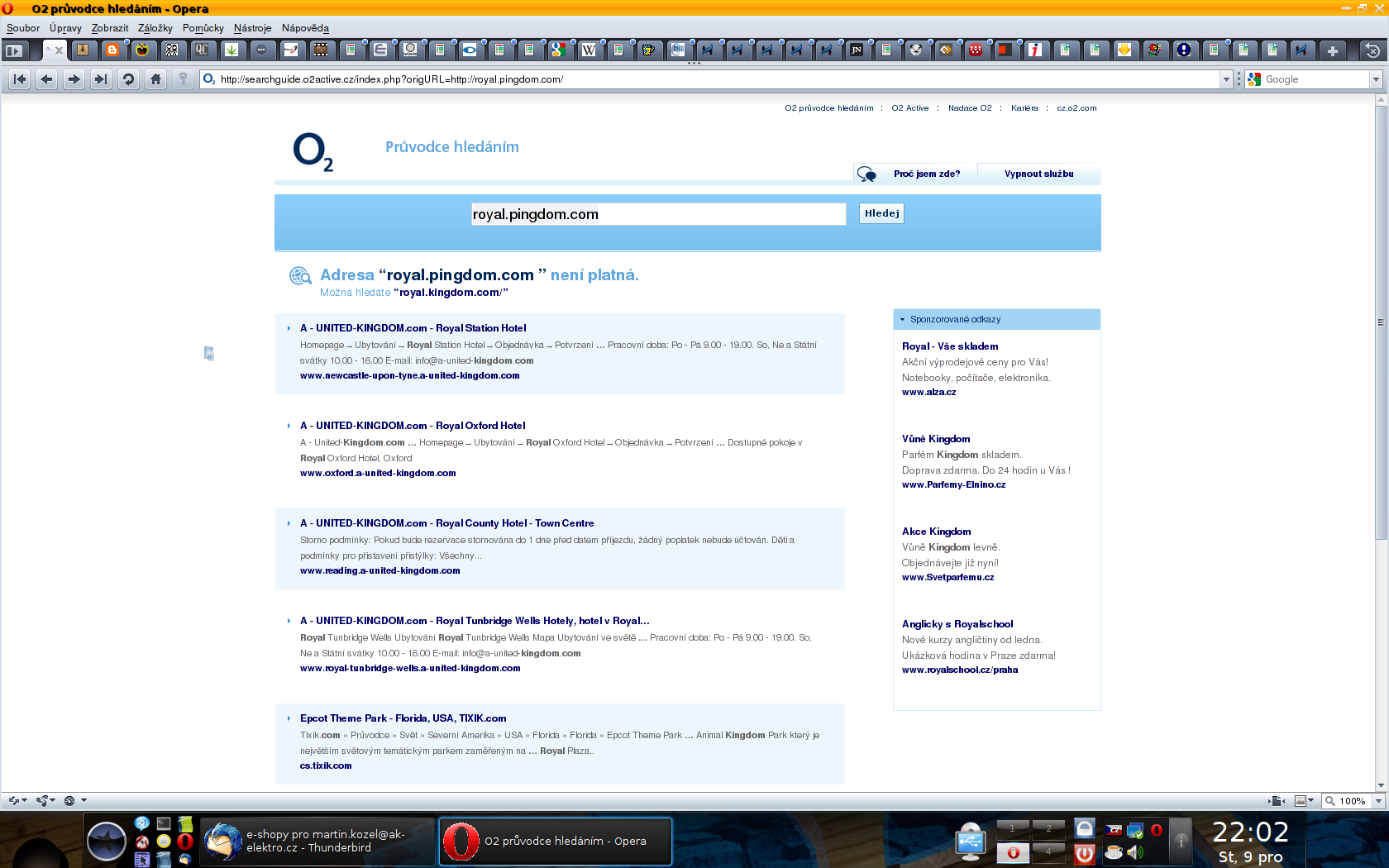
Task: Open a new tab with the plus button
Action: coord(1333,50)
